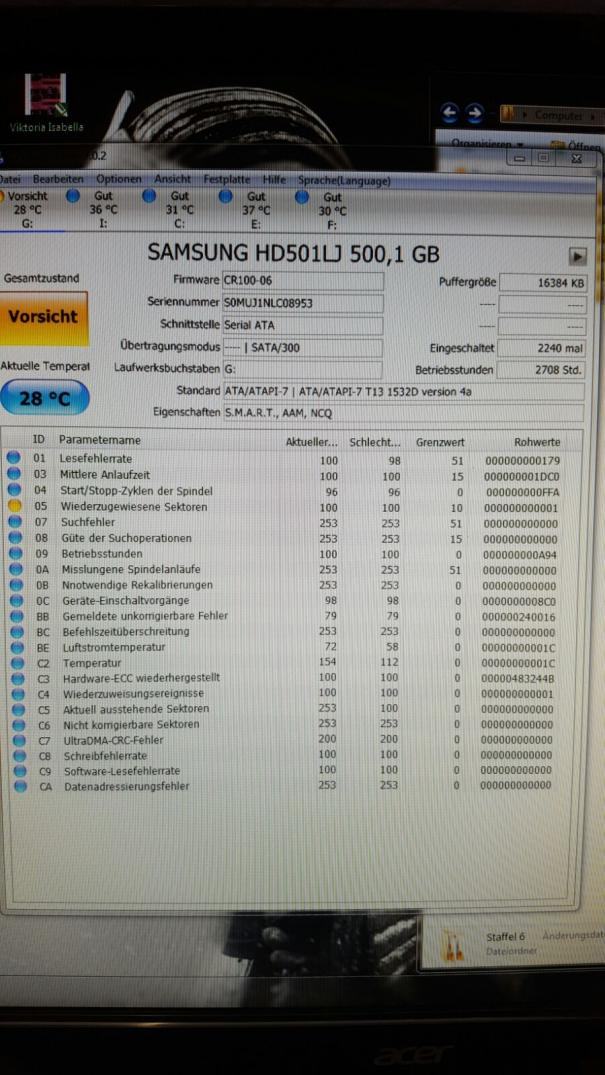This screenshot has height=1075, width=605.
Task: Click the Standard ATA/ATAPI-7 field
Action: click(x=403, y=391)
